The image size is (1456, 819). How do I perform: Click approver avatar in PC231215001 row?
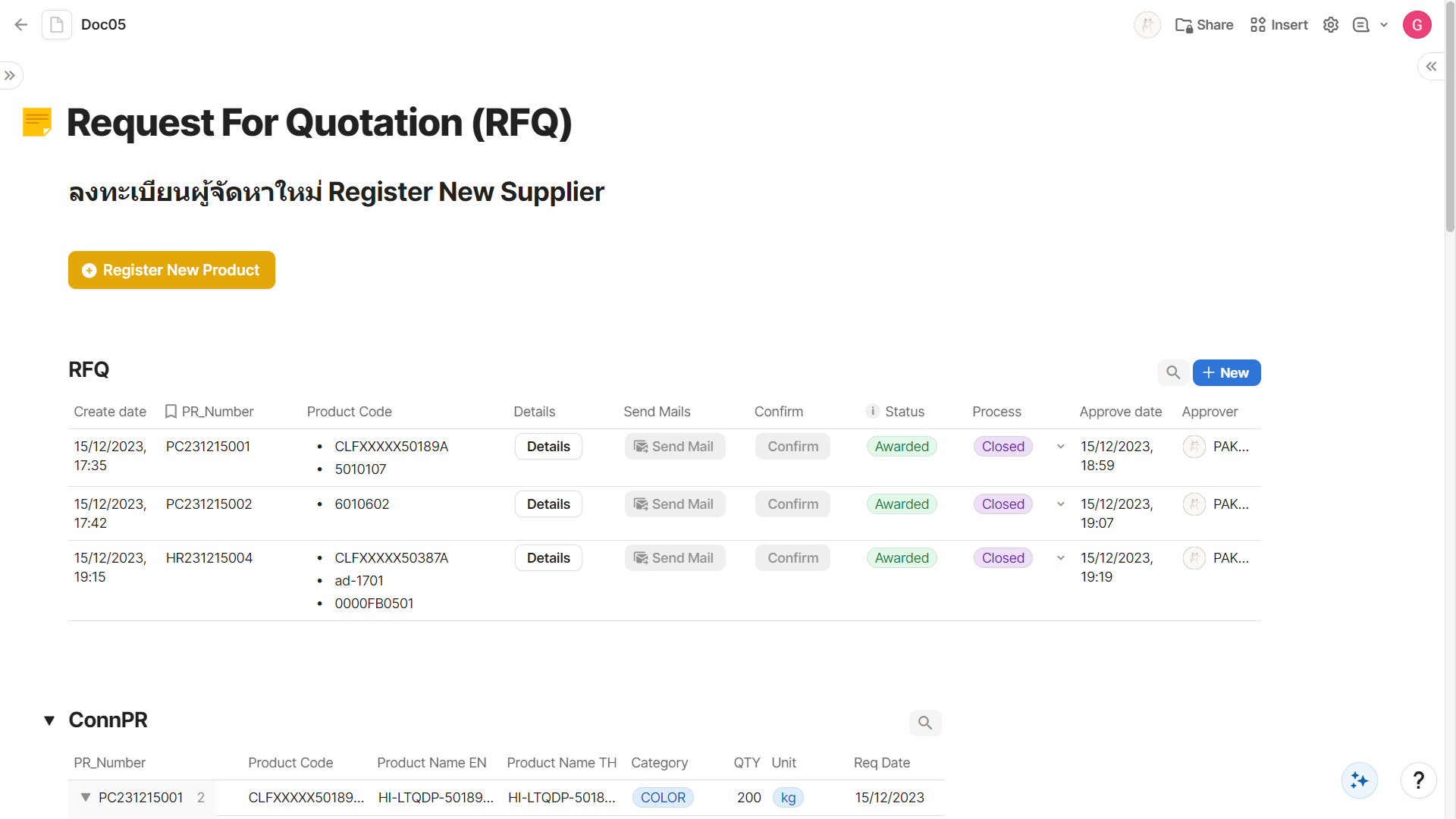1194,447
